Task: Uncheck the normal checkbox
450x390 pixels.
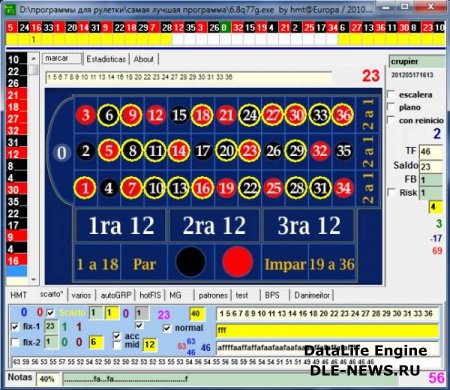Action: coord(167,328)
